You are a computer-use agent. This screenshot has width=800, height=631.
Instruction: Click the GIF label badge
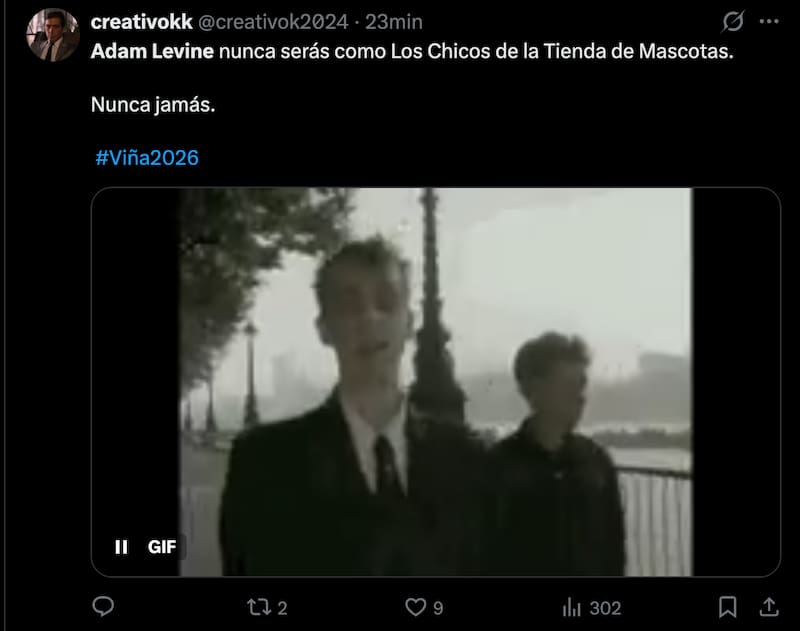[x=162, y=547]
